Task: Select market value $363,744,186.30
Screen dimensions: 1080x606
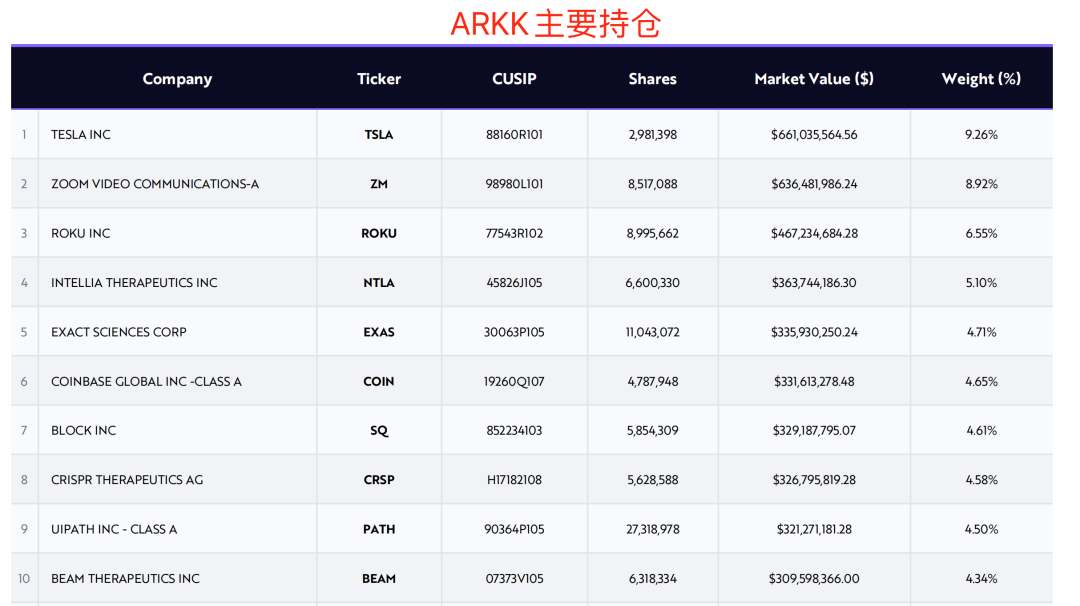Action: pyautogui.click(x=814, y=283)
